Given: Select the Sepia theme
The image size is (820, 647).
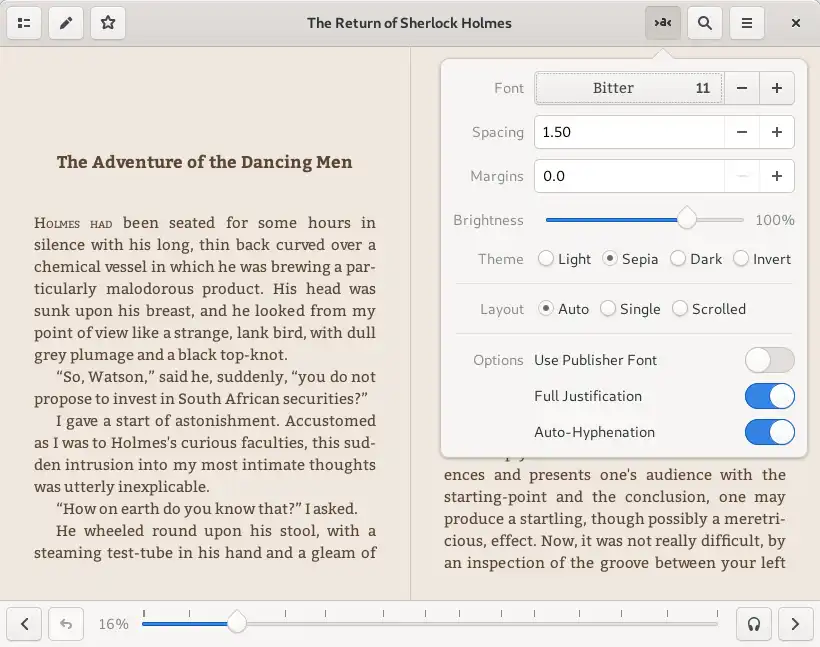Looking at the screenshot, I should point(630,259).
